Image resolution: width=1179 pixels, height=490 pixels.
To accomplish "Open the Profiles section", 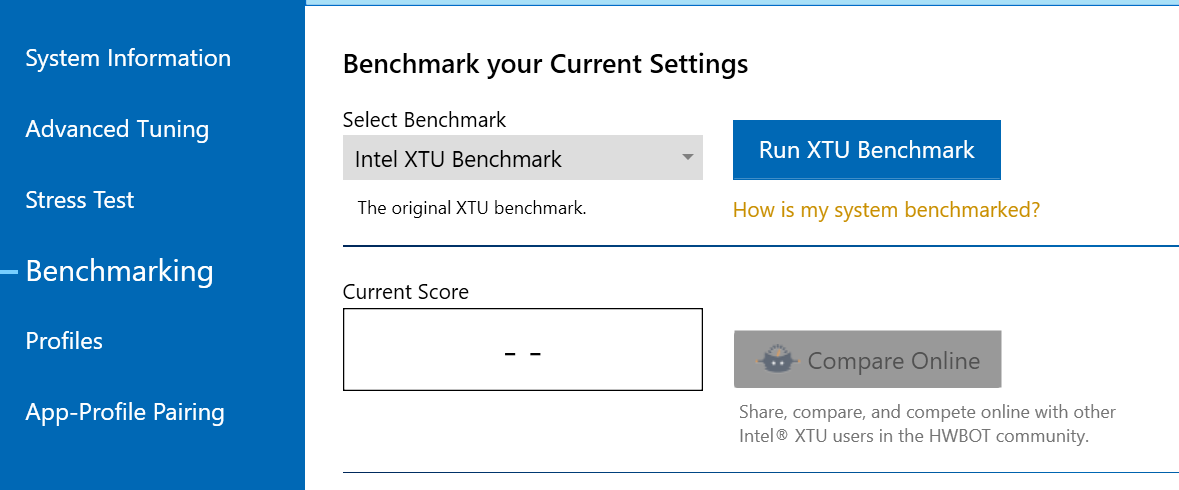I will coord(64,341).
